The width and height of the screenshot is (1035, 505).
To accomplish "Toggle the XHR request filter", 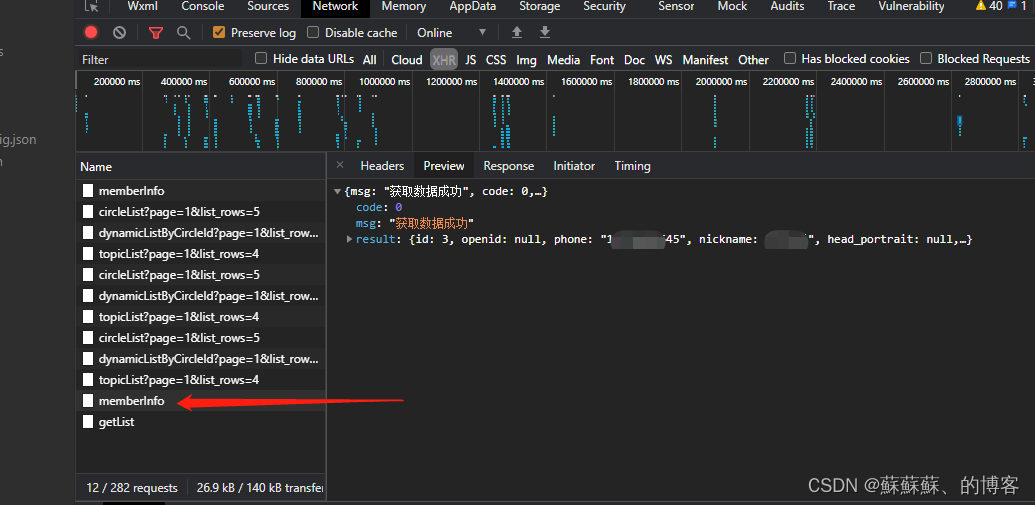I will (x=444, y=59).
